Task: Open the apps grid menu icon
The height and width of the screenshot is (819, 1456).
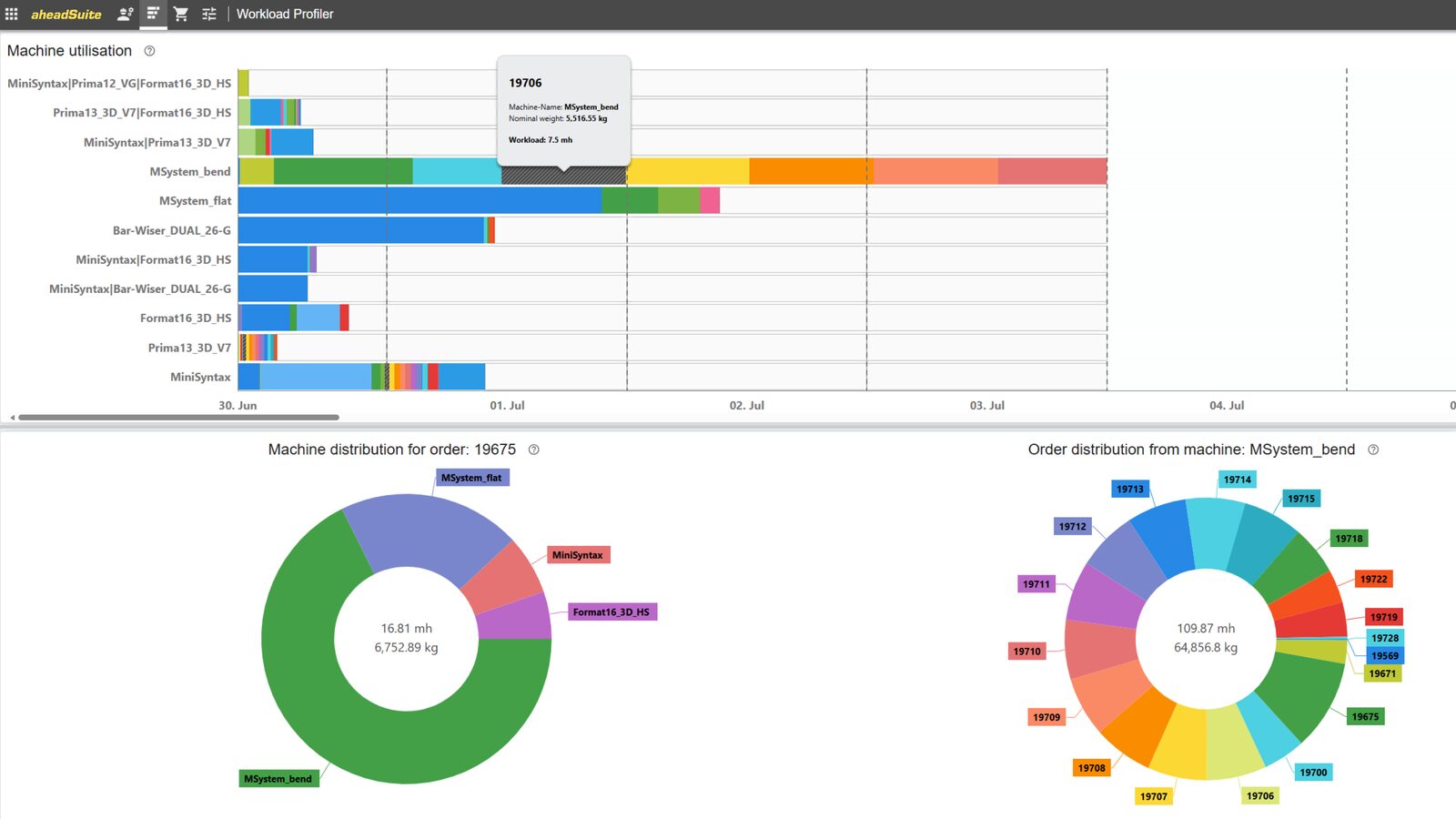Action: (x=12, y=14)
